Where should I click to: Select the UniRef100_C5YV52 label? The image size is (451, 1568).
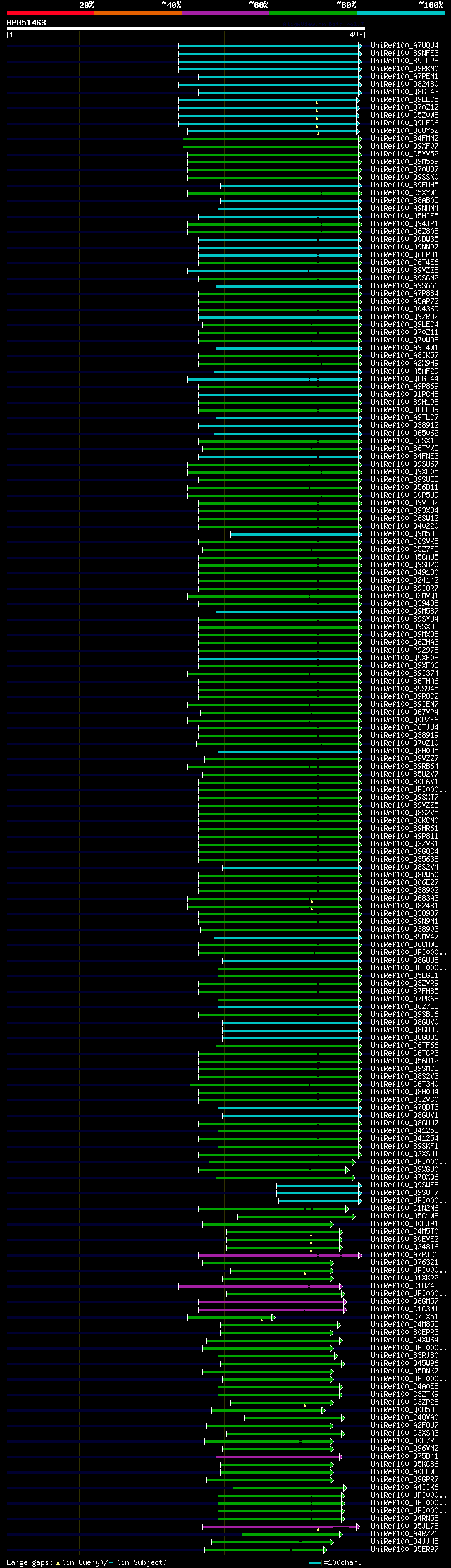coord(404,154)
